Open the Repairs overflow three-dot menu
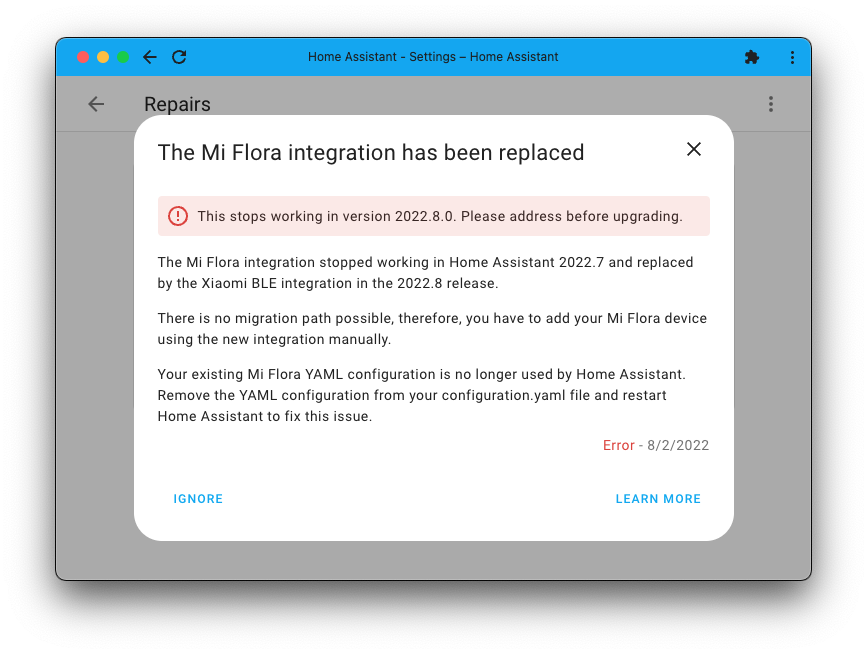Screen dimensions: 867x654 [770, 104]
